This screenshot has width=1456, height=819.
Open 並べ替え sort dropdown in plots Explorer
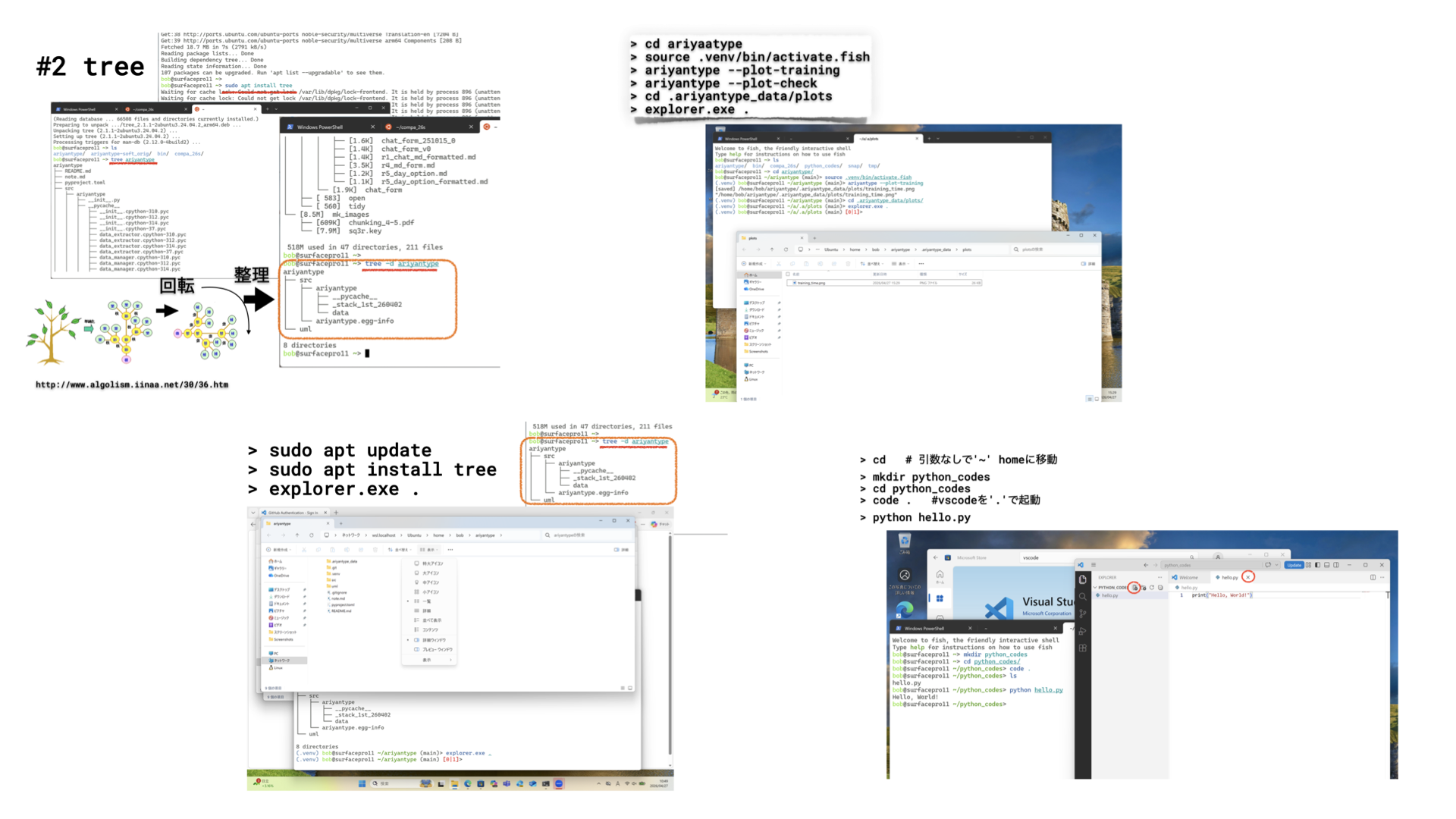pyautogui.click(x=872, y=264)
